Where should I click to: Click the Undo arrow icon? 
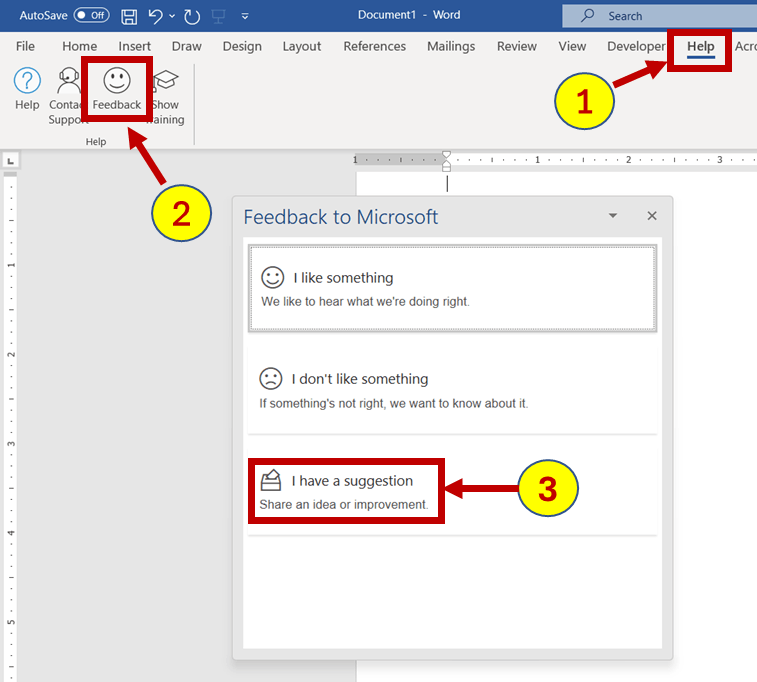click(x=155, y=16)
